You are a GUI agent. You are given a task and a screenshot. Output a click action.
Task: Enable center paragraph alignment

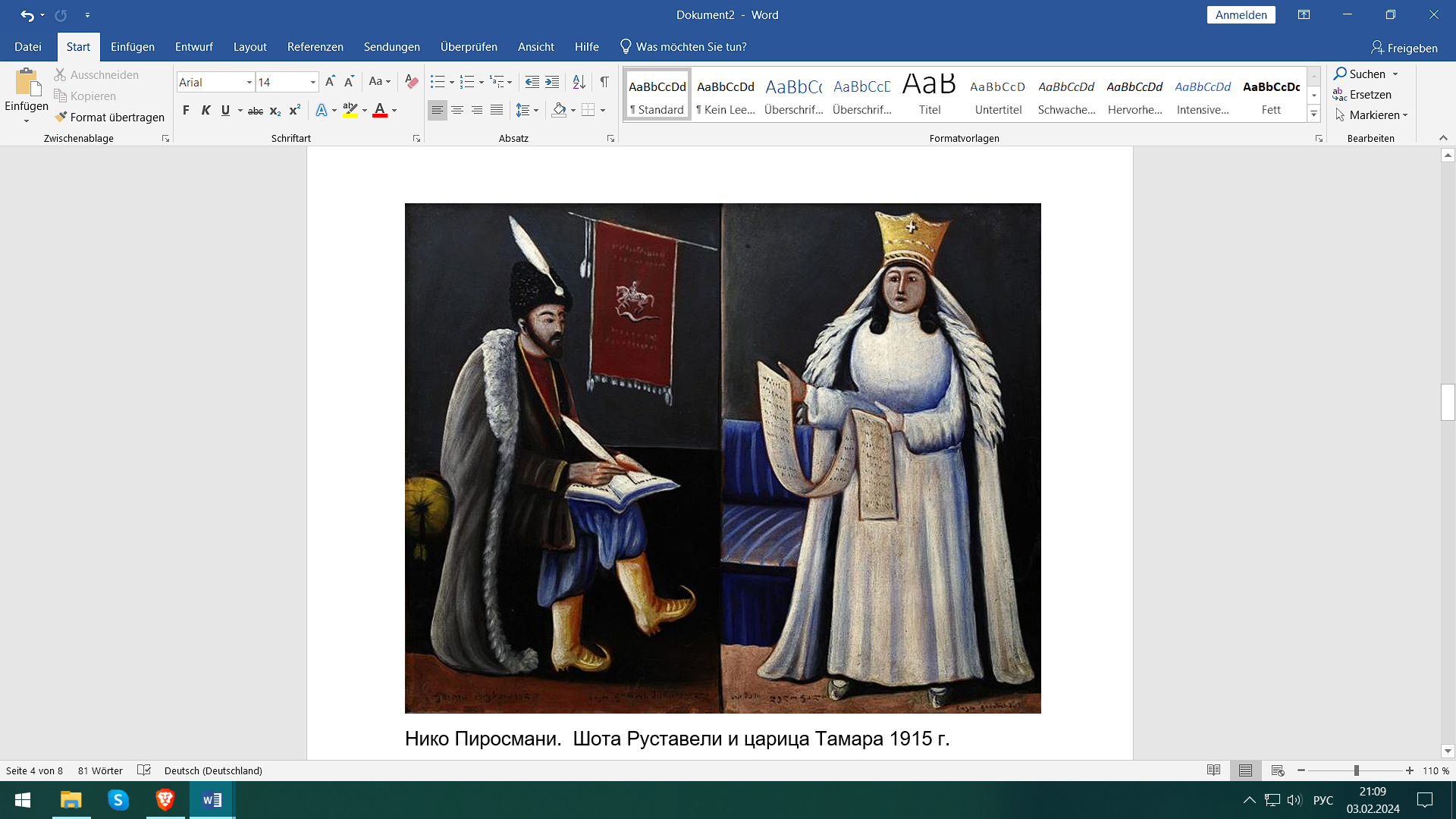coord(457,111)
